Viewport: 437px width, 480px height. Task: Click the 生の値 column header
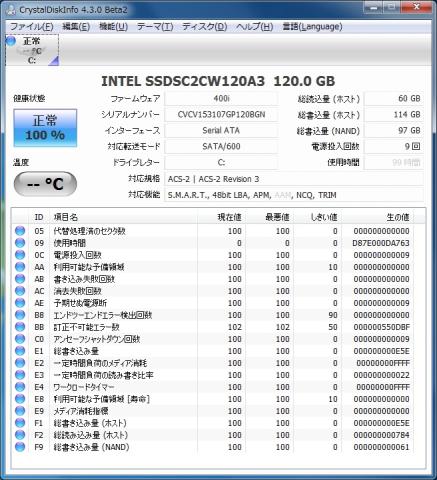coord(378,217)
